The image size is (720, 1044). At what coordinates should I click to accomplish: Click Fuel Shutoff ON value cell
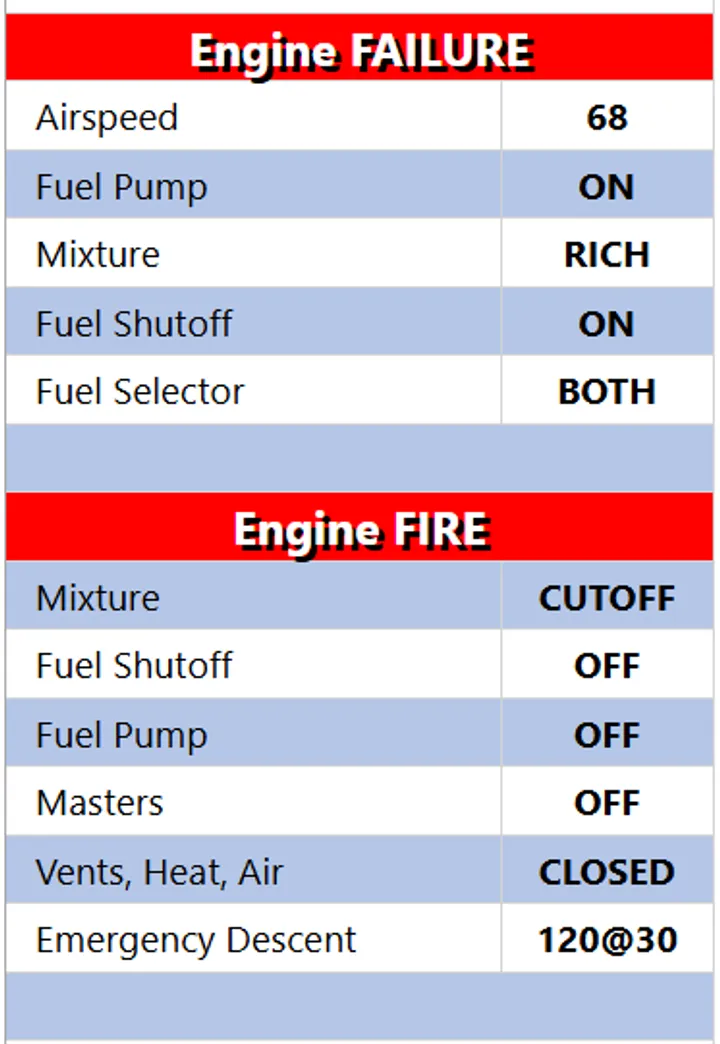tap(607, 324)
